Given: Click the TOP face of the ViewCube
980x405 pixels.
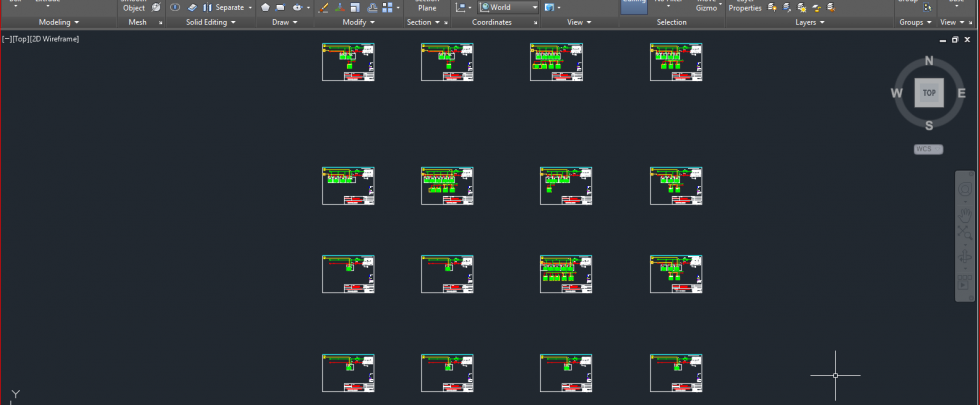Looking at the screenshot, I should click(x=929, y=92).
